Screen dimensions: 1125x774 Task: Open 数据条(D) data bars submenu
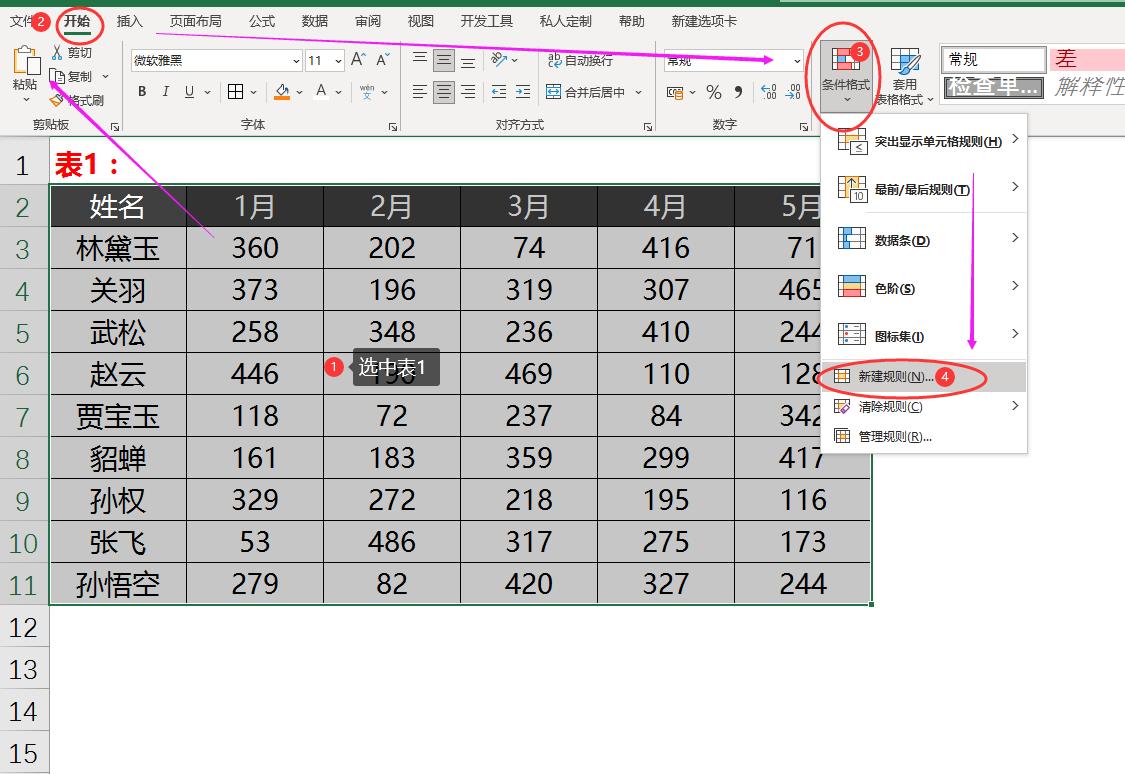pyautogui.click(x=923, y=240)
